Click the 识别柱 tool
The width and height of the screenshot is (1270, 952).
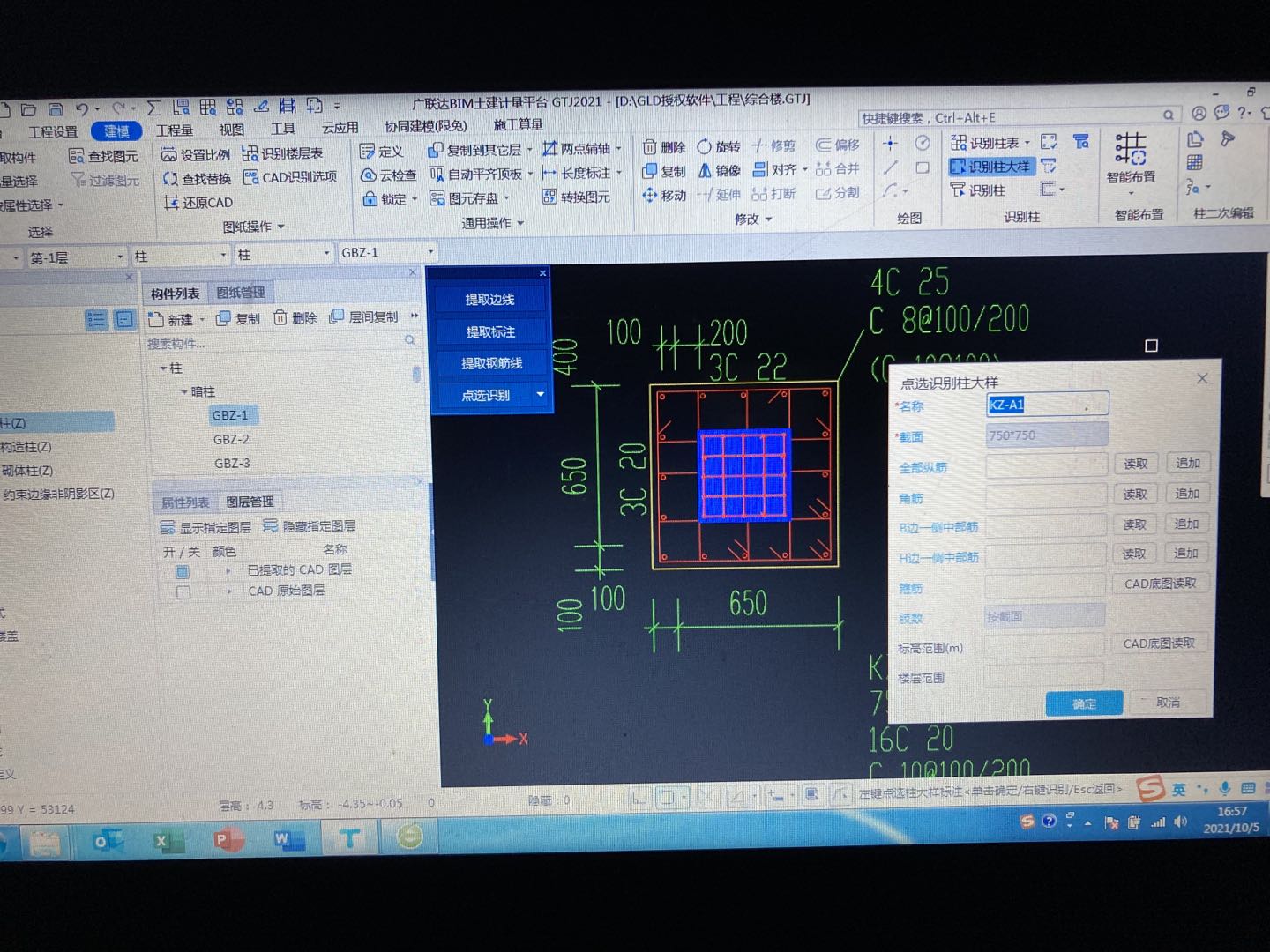[978, 190]
